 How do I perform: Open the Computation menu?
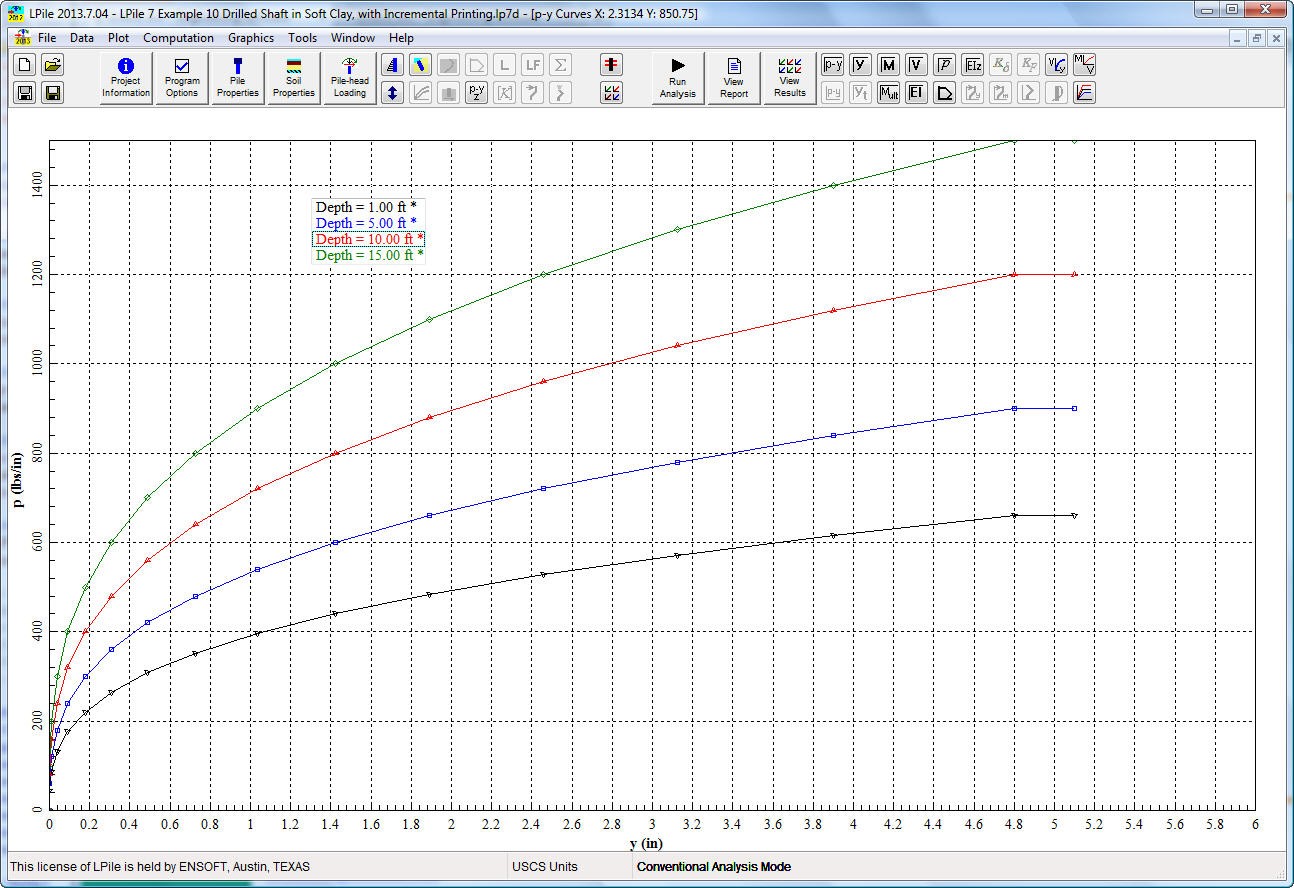click(x=178, y=38)
